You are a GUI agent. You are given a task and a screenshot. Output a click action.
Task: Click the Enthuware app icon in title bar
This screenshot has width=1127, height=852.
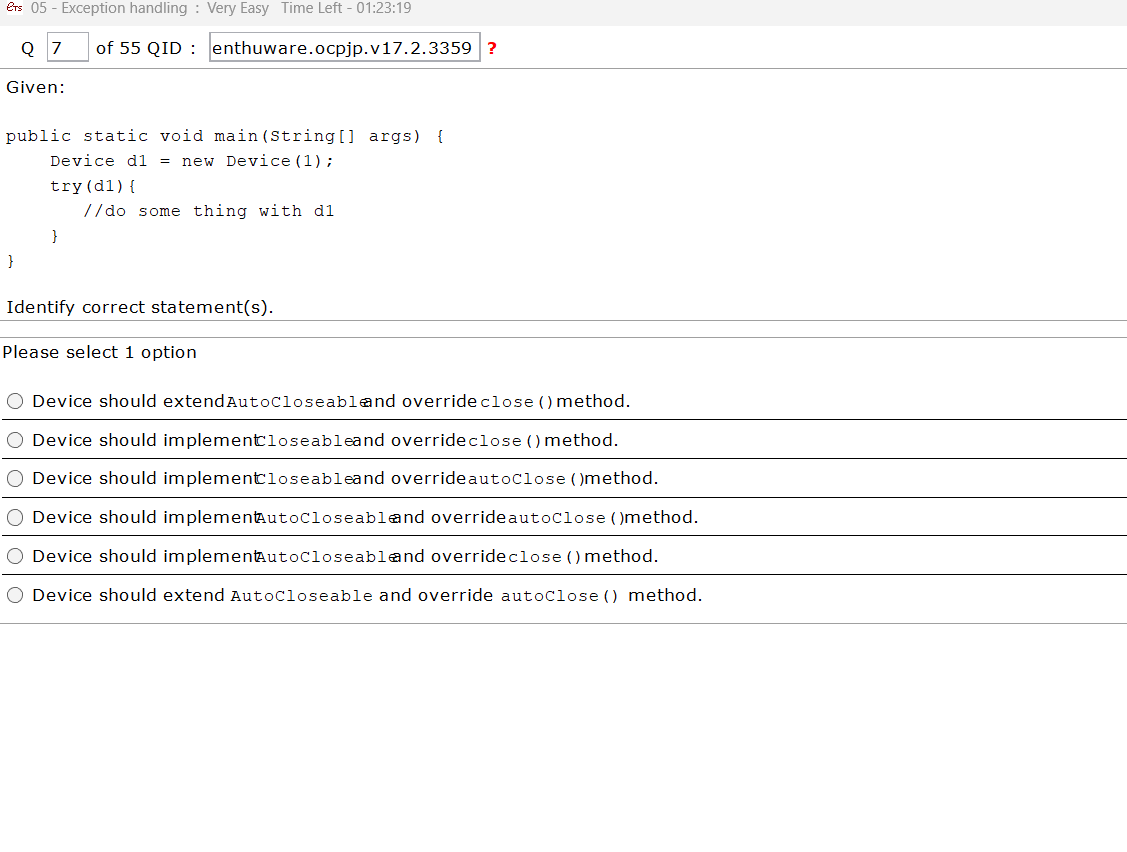coord(14,9)
